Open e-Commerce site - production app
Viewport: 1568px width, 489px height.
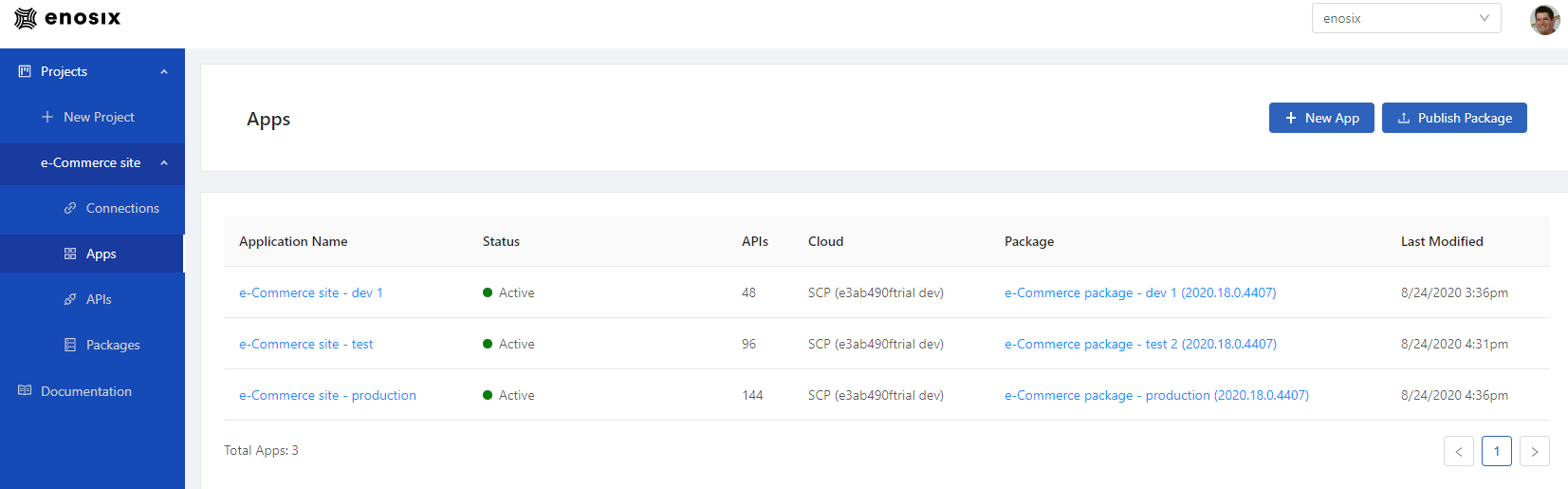coord(327,395)
